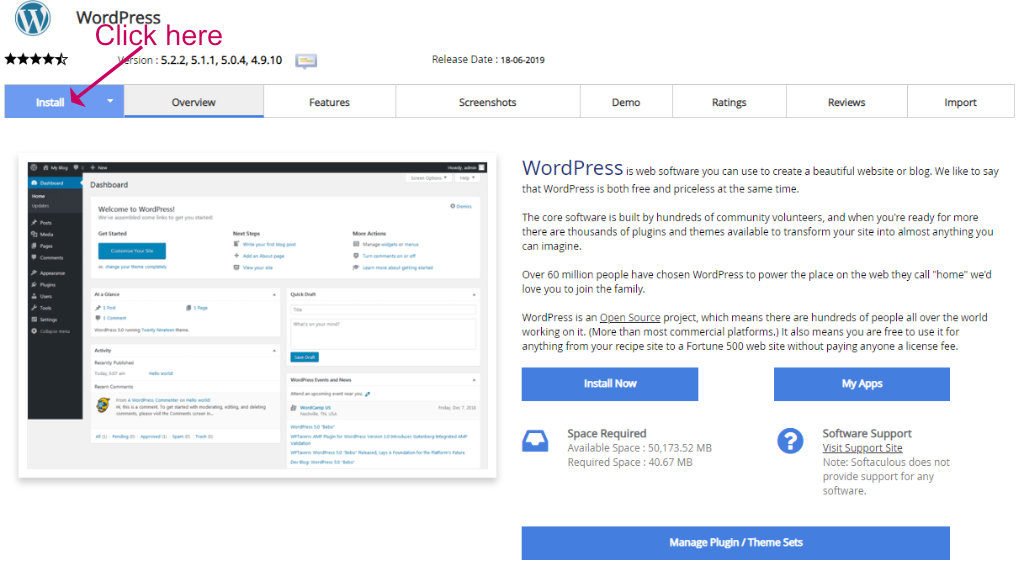1024x571 pixels.
Task: Switch to the Features tab
Action: pos(329,102)
